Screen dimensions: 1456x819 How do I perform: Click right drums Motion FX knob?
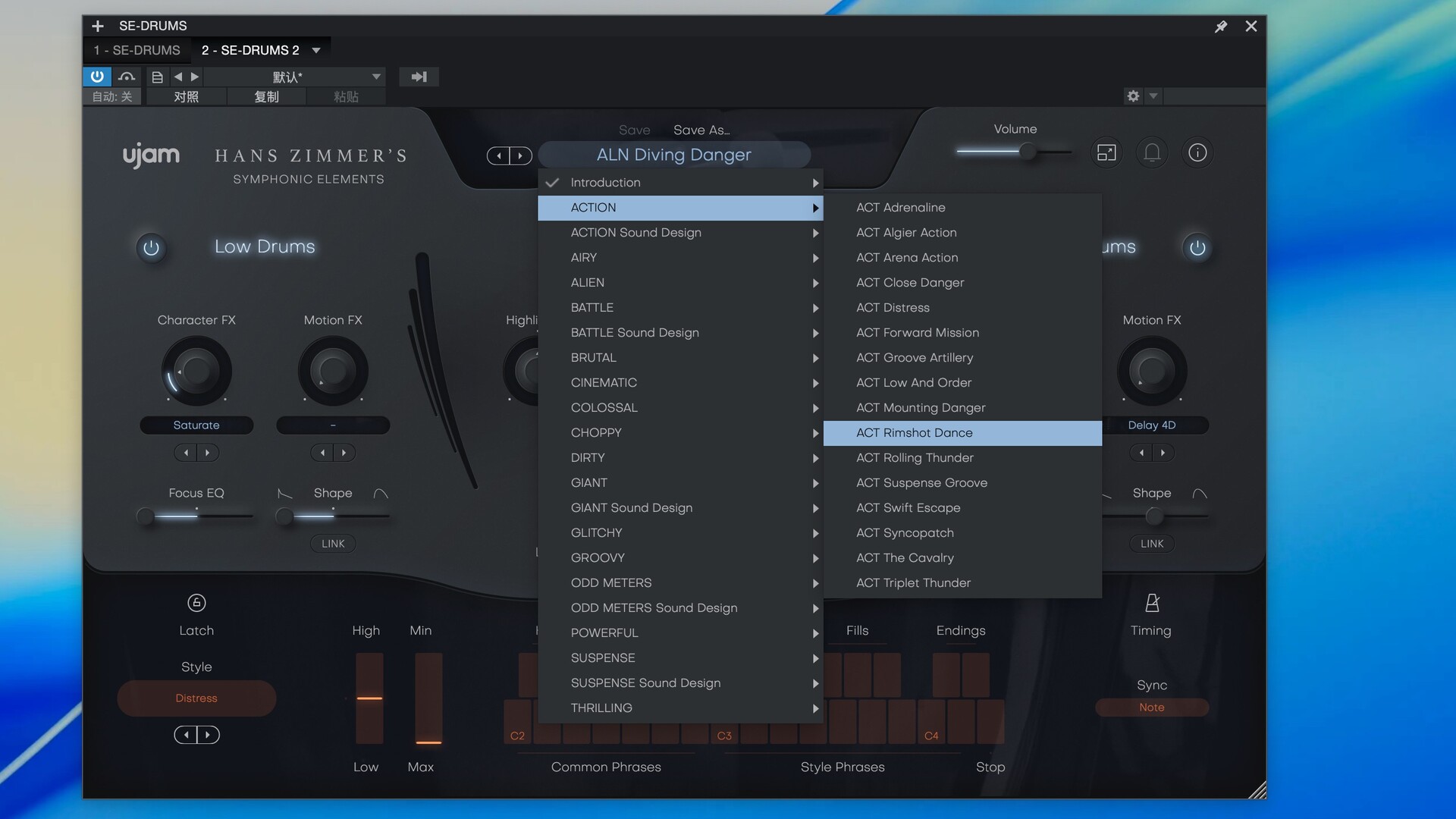(1152, 371)
